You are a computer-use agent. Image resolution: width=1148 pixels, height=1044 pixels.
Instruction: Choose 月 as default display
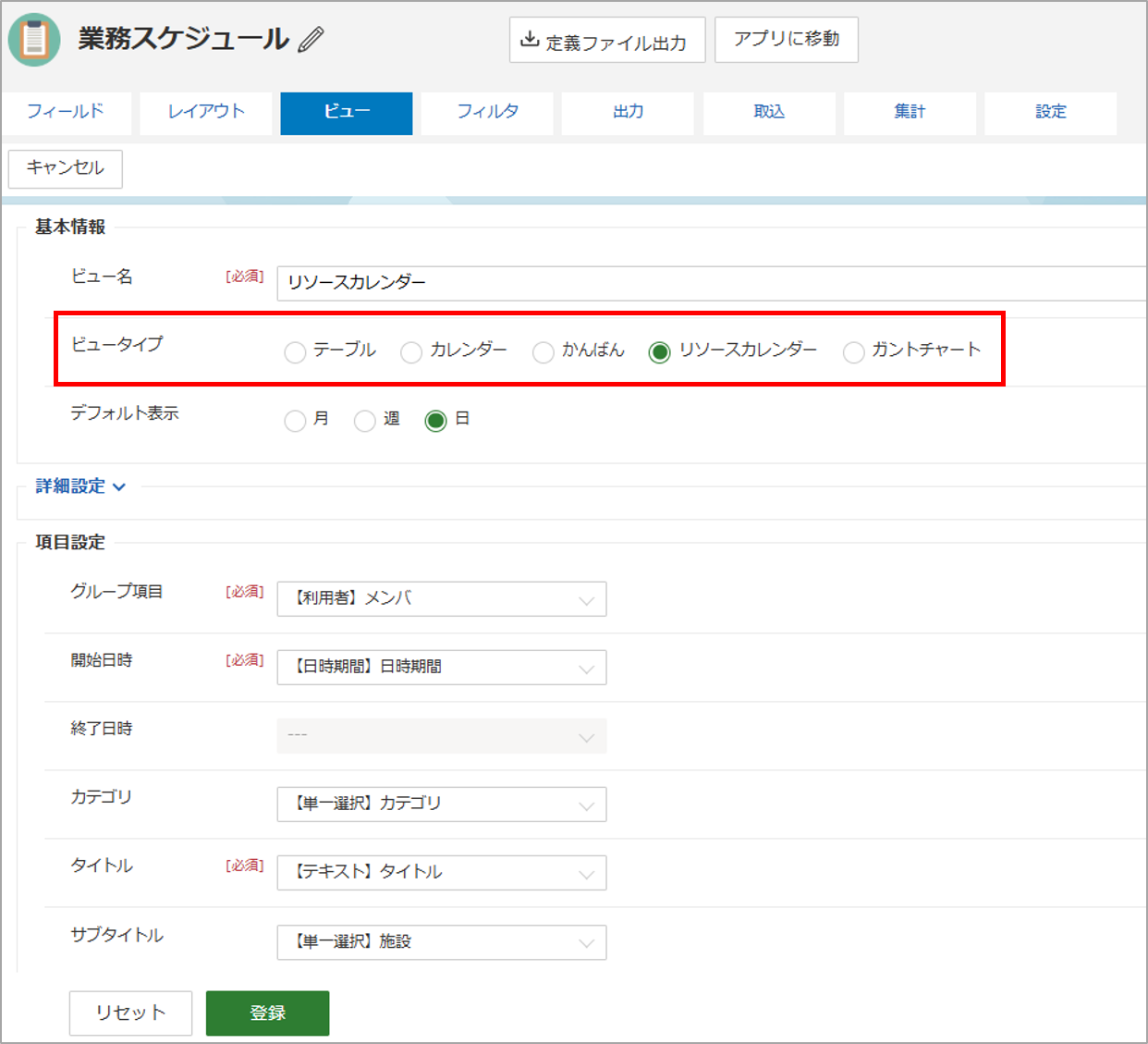click(x=295, y=421)
